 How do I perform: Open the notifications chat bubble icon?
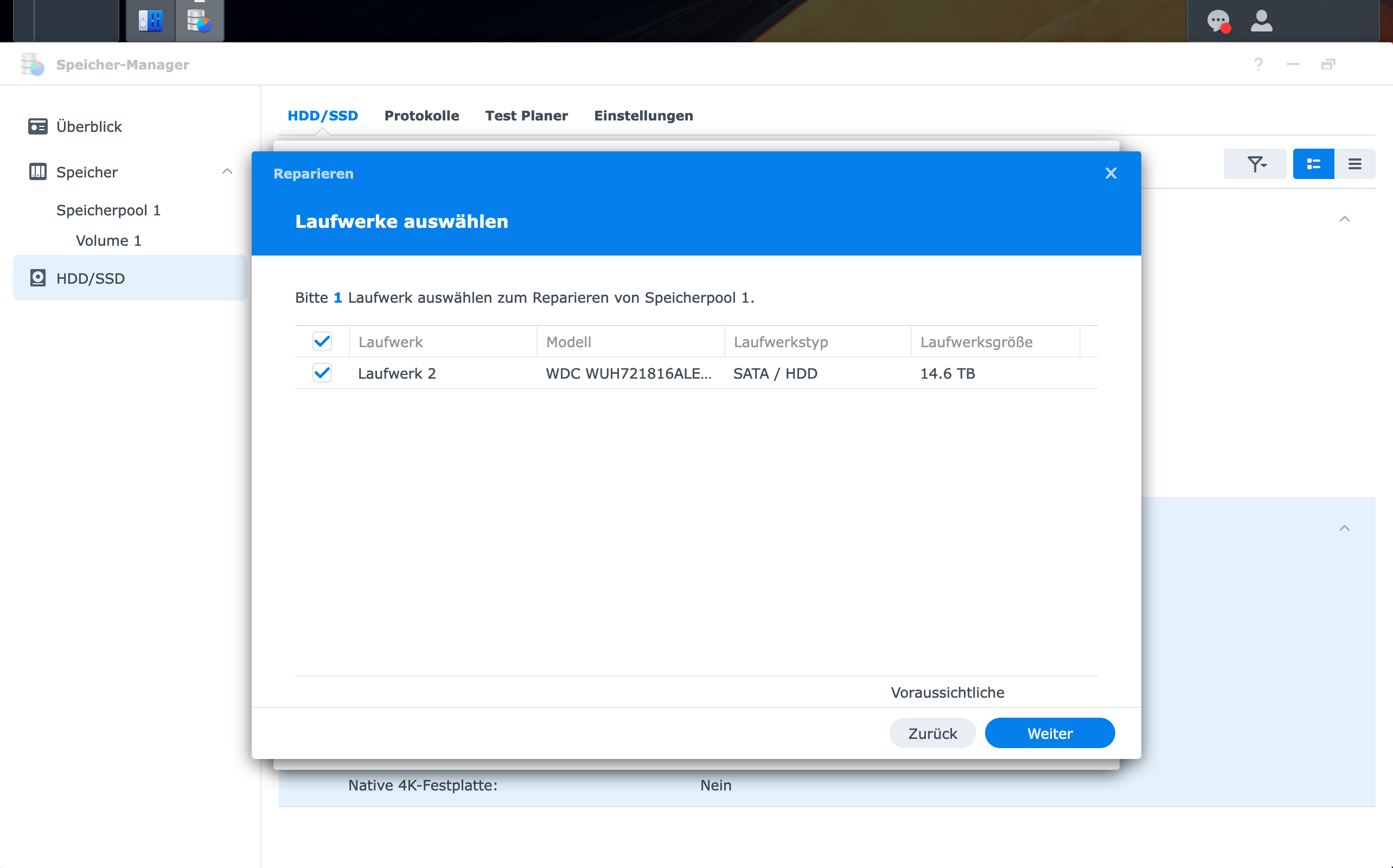(x=1217, y=22)
